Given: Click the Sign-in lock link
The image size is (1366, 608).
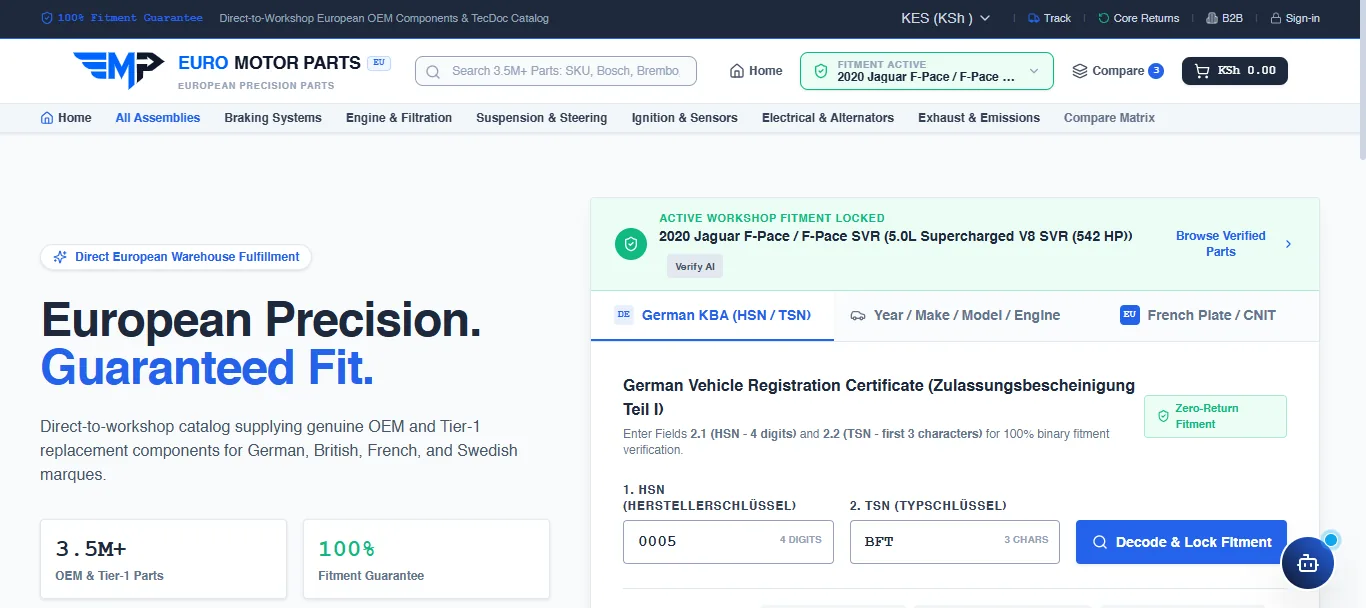Looking at the screenshot, I should pos(1295,18).
